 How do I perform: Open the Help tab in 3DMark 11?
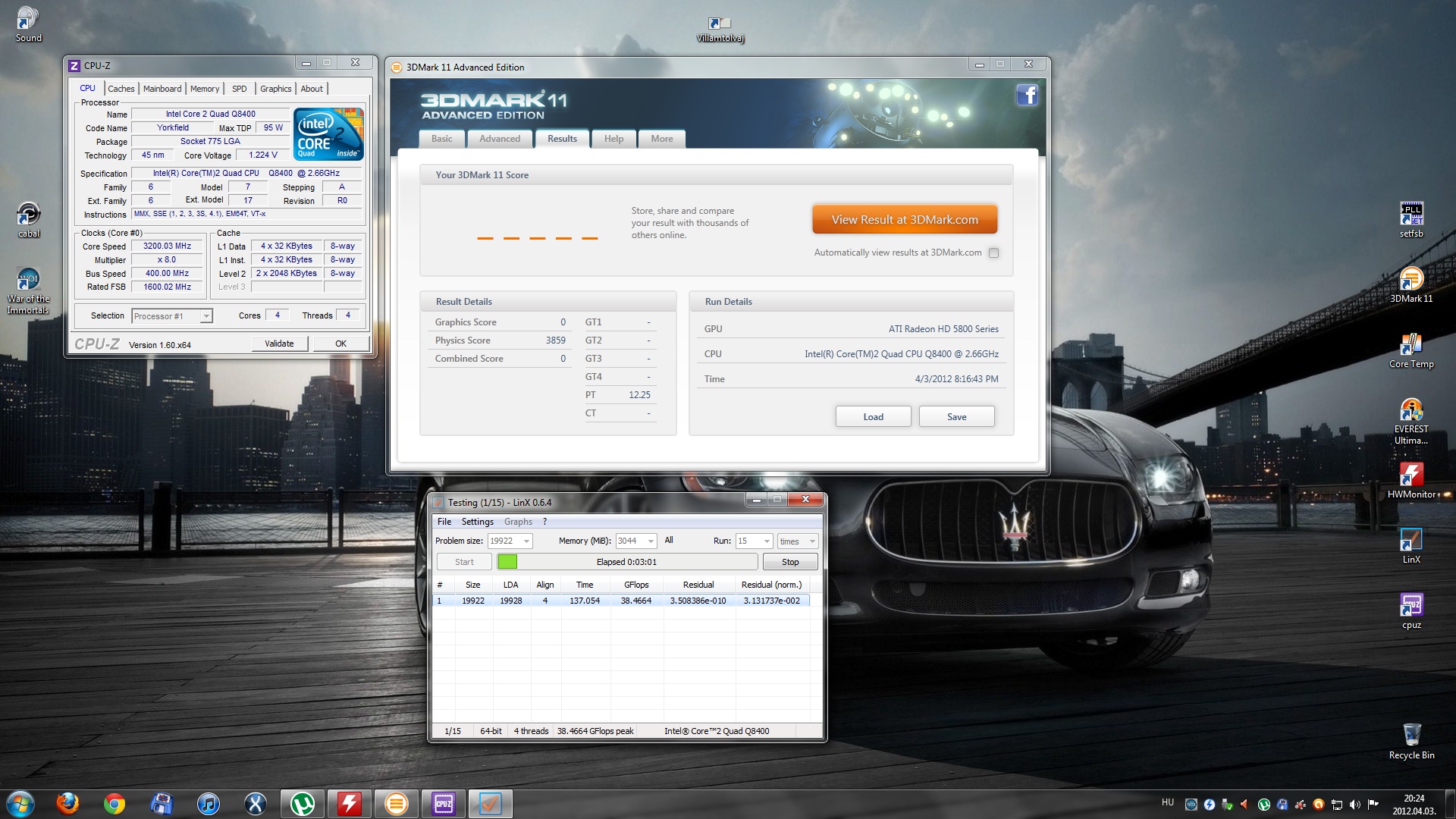(613, 139)
